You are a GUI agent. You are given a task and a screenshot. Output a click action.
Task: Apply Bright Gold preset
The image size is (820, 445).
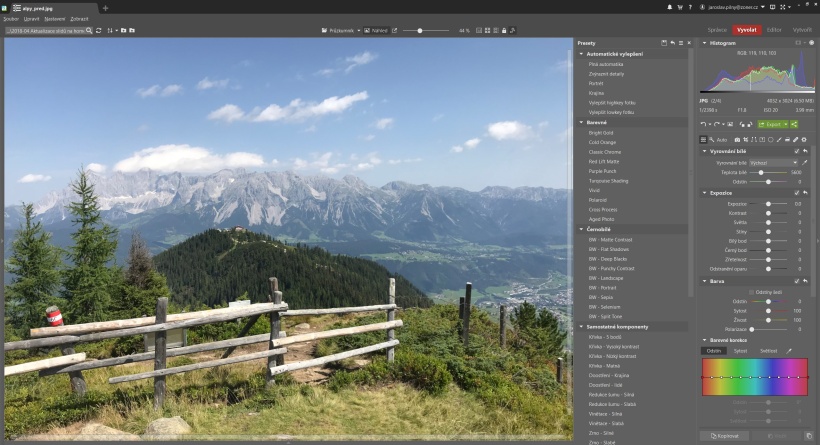tap(601, 133)
